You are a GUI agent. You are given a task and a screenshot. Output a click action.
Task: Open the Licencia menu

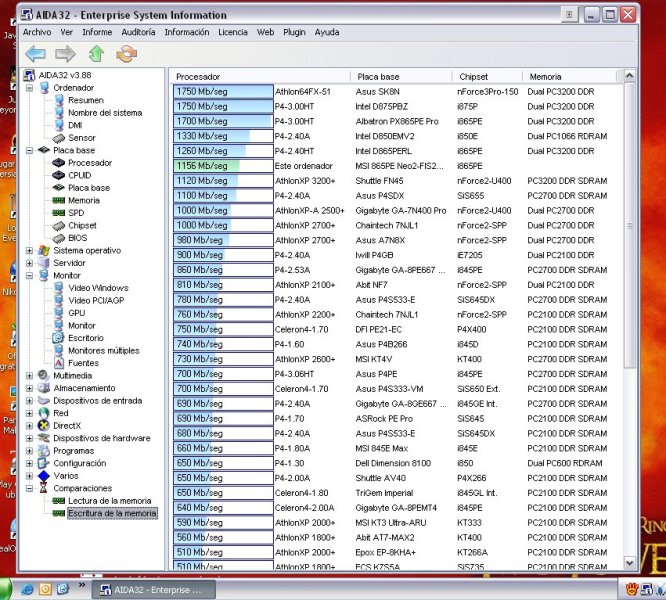tap(233, 32)
